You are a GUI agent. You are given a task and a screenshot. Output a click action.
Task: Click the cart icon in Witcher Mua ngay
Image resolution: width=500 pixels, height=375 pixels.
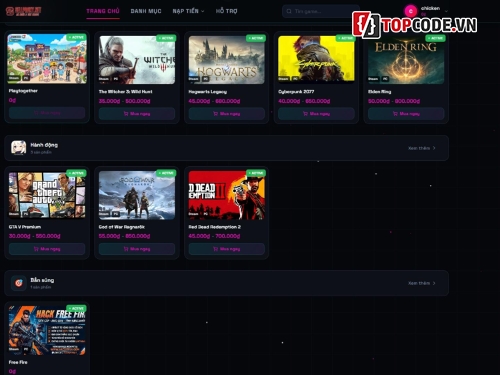click(126, 114)
